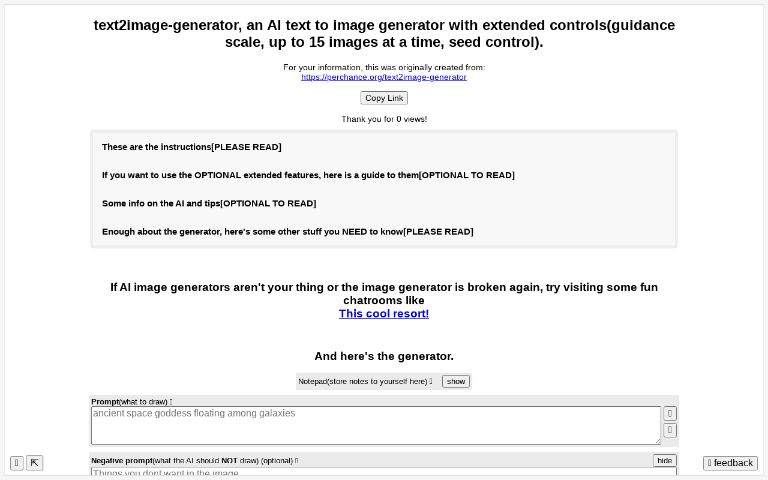Expand "These are the instructions[PLEASE READ]"
Viewport: 768px width, 480px height.
pyautogui.click(x=191, y=147)
